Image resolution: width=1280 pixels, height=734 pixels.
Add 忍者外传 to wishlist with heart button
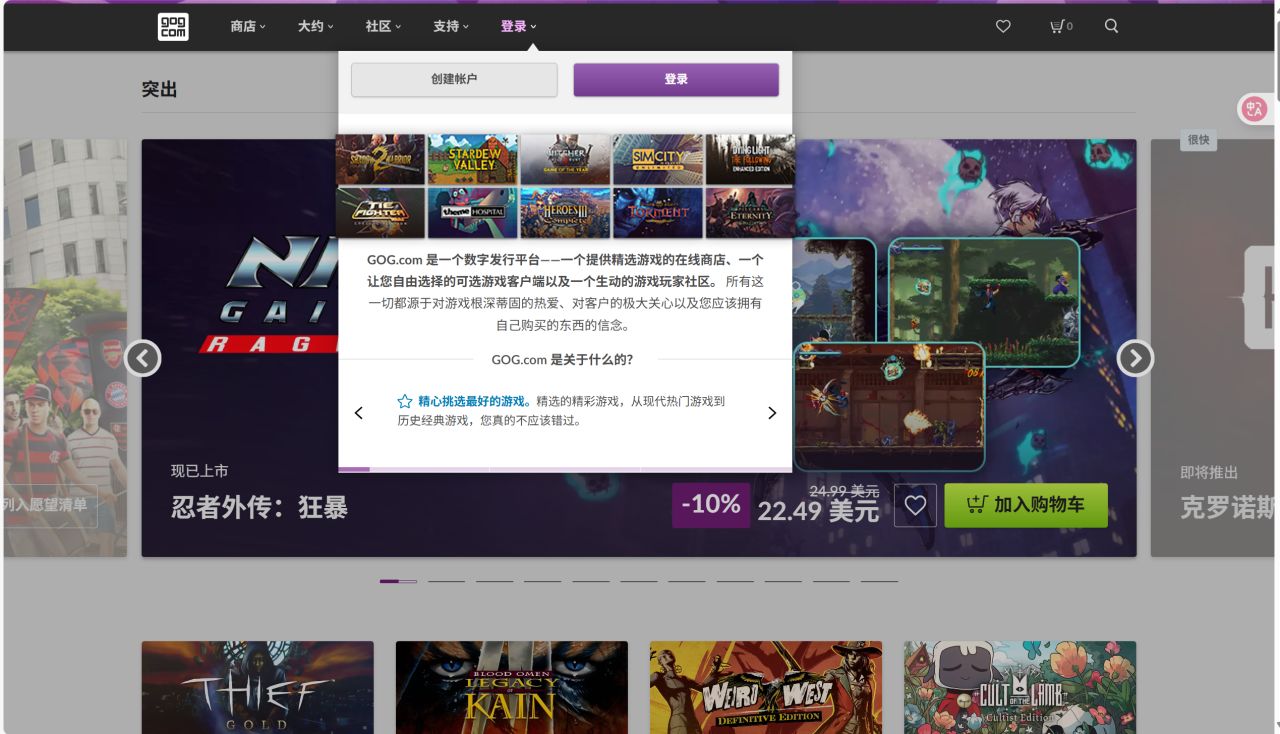tap(915, 506)
